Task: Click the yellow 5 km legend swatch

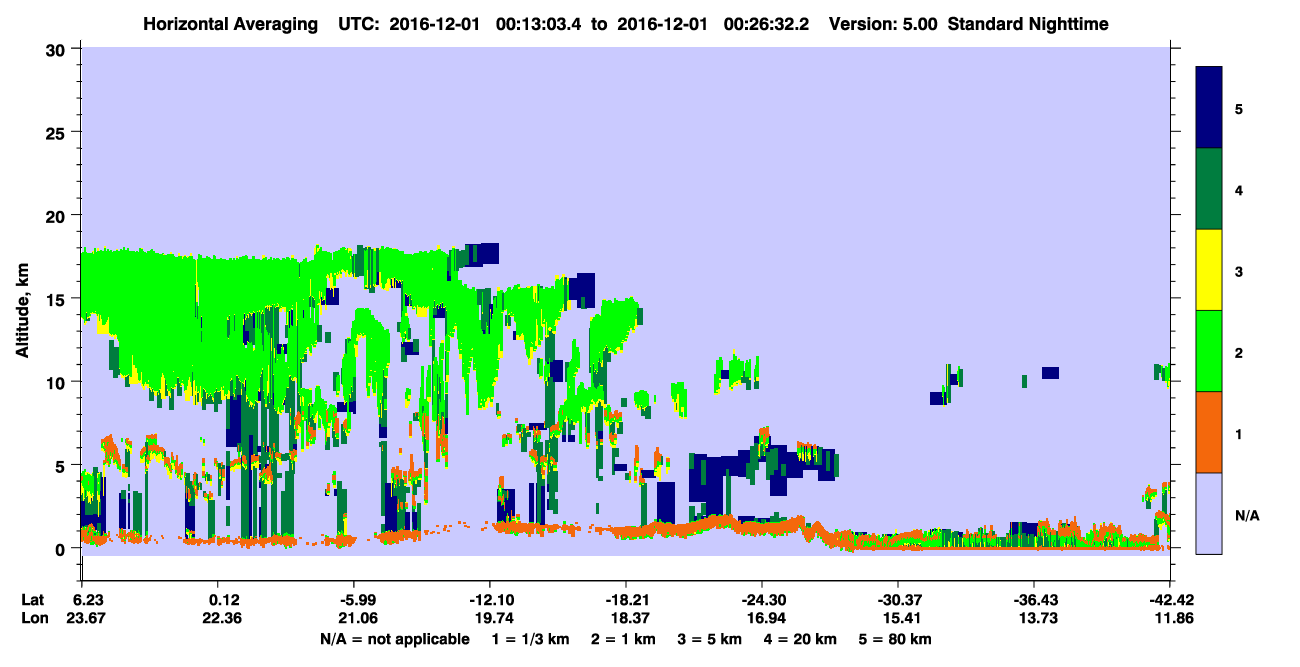Action: click(1209, 270)
